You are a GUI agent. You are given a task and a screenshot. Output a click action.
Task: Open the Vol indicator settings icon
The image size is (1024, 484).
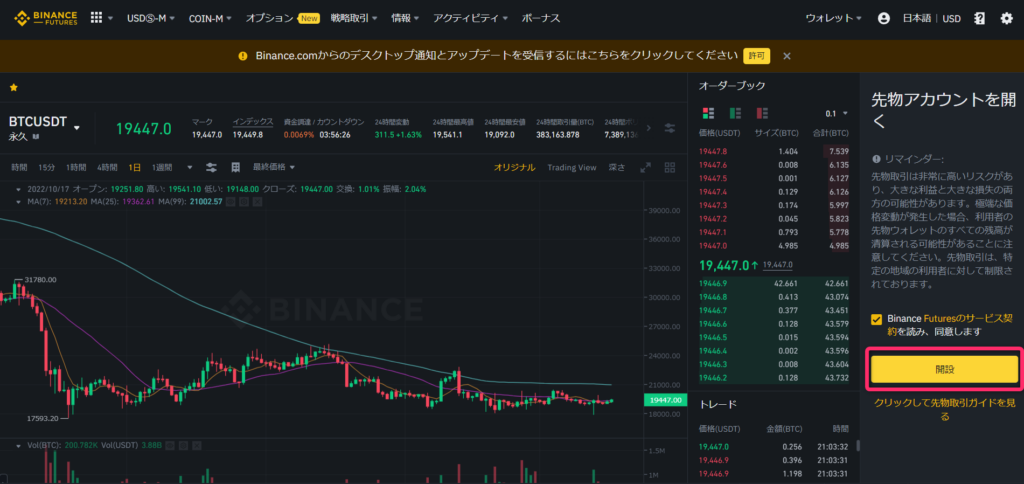(x=182, y=445)
